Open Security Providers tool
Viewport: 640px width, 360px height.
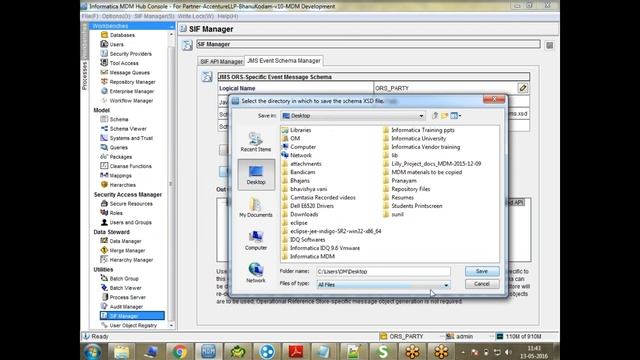tap(130, 54)
